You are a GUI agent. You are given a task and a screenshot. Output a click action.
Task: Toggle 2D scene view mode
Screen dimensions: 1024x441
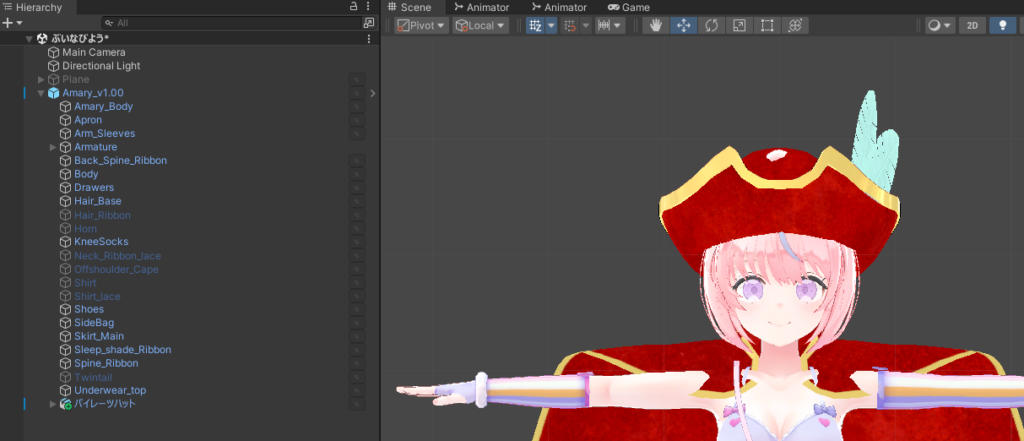tap(971, 25)
